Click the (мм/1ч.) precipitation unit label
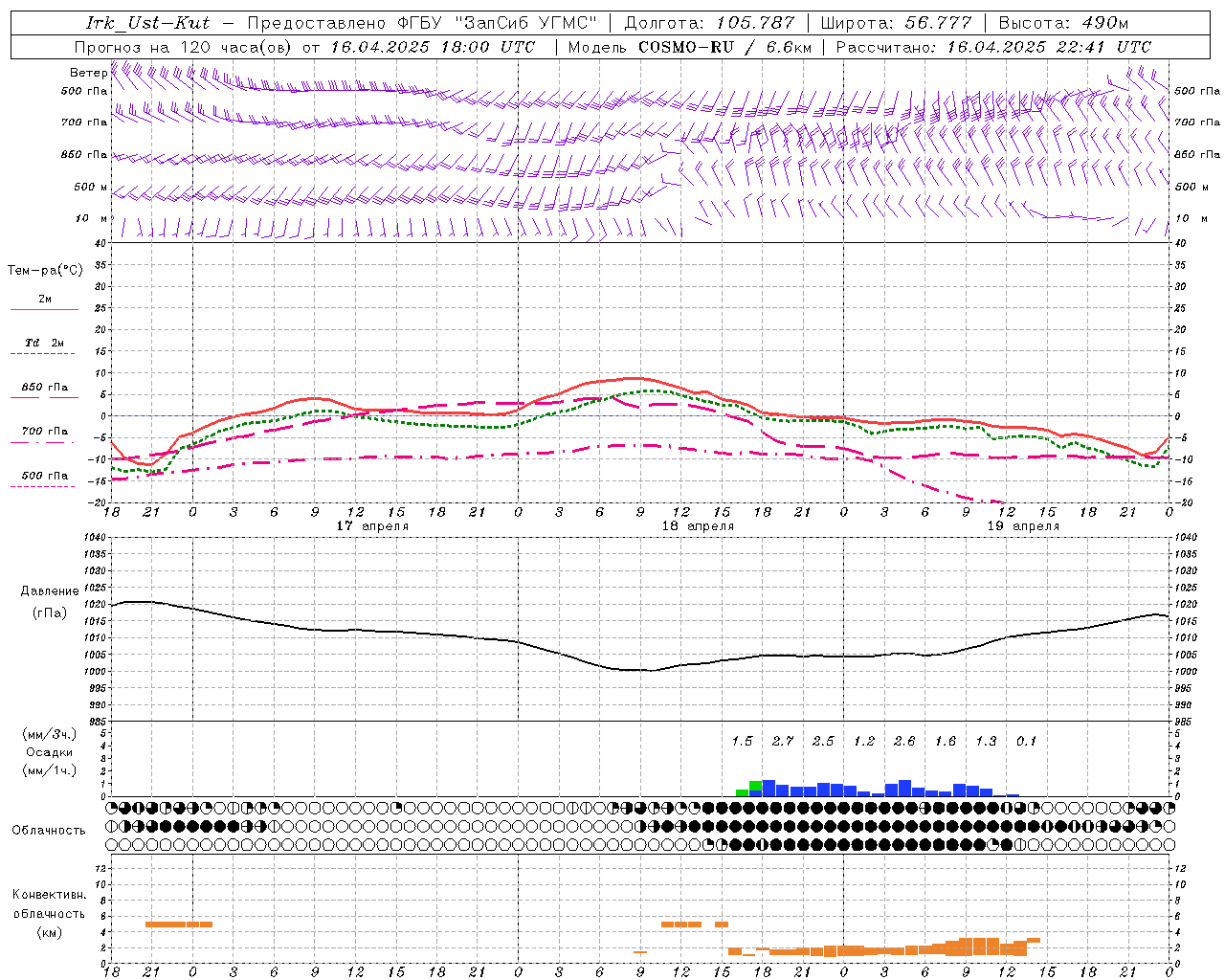This screenshot has width=1225, height=980. click(x=50, y=770)
